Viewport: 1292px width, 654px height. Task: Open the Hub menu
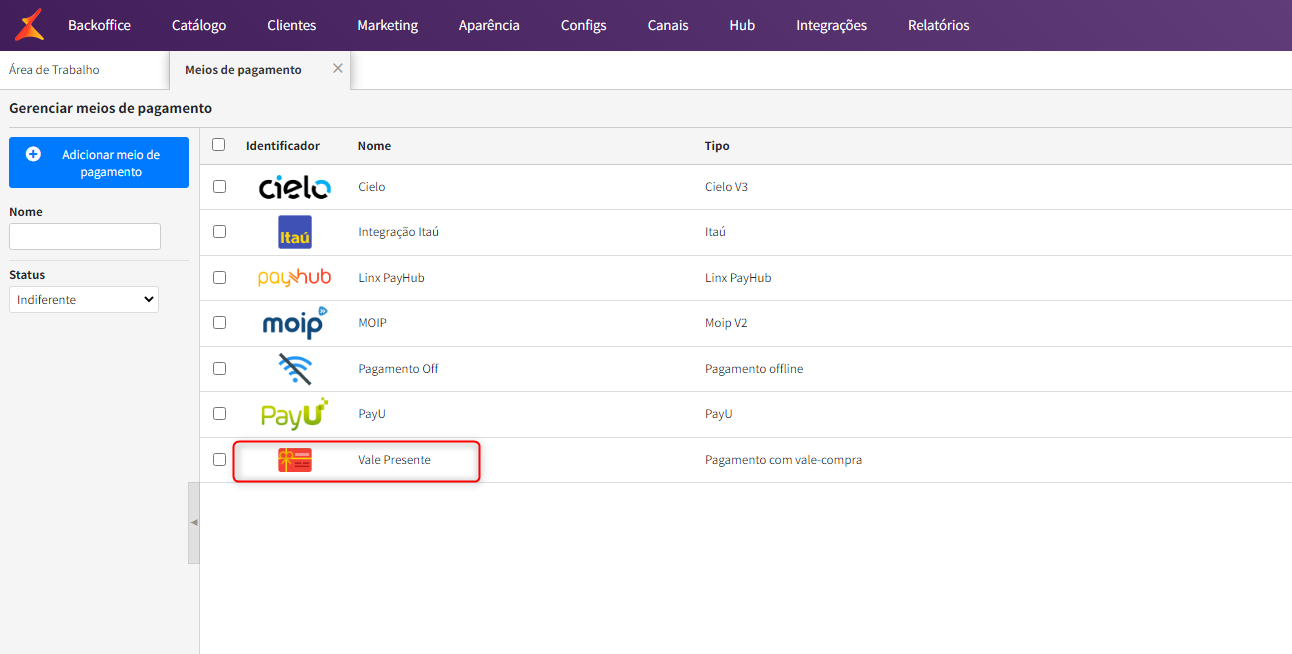click(742, 25)
